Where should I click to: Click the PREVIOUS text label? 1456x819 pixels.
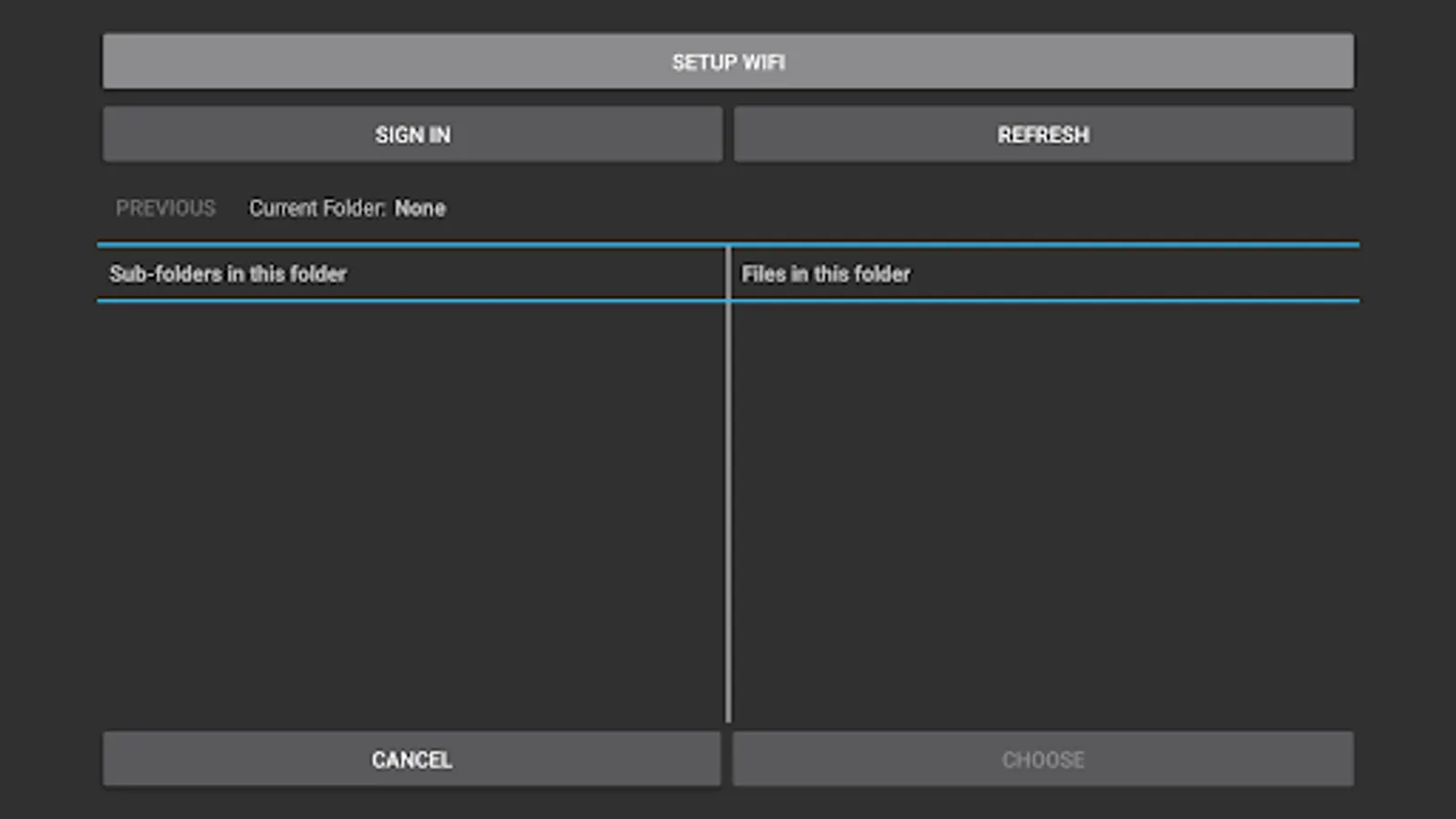tap(166, 207)
